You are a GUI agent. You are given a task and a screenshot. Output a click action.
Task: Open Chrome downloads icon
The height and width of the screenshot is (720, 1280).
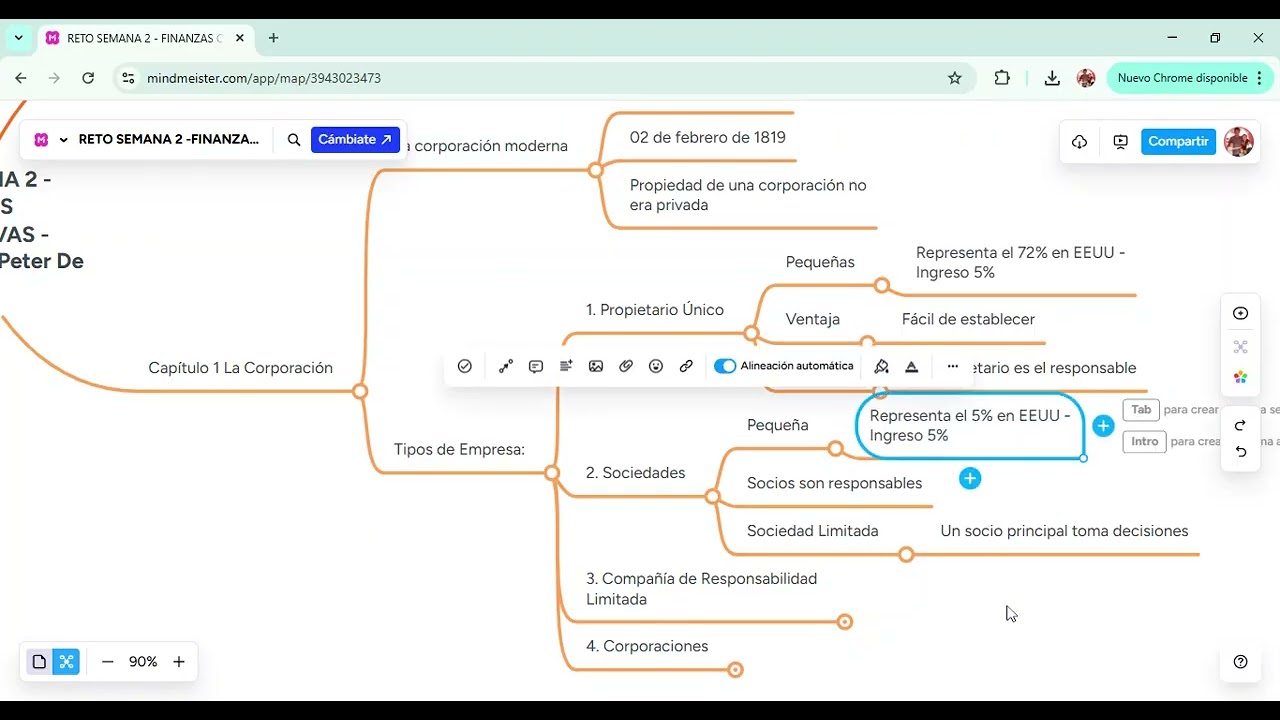[x=1052, y=78]
